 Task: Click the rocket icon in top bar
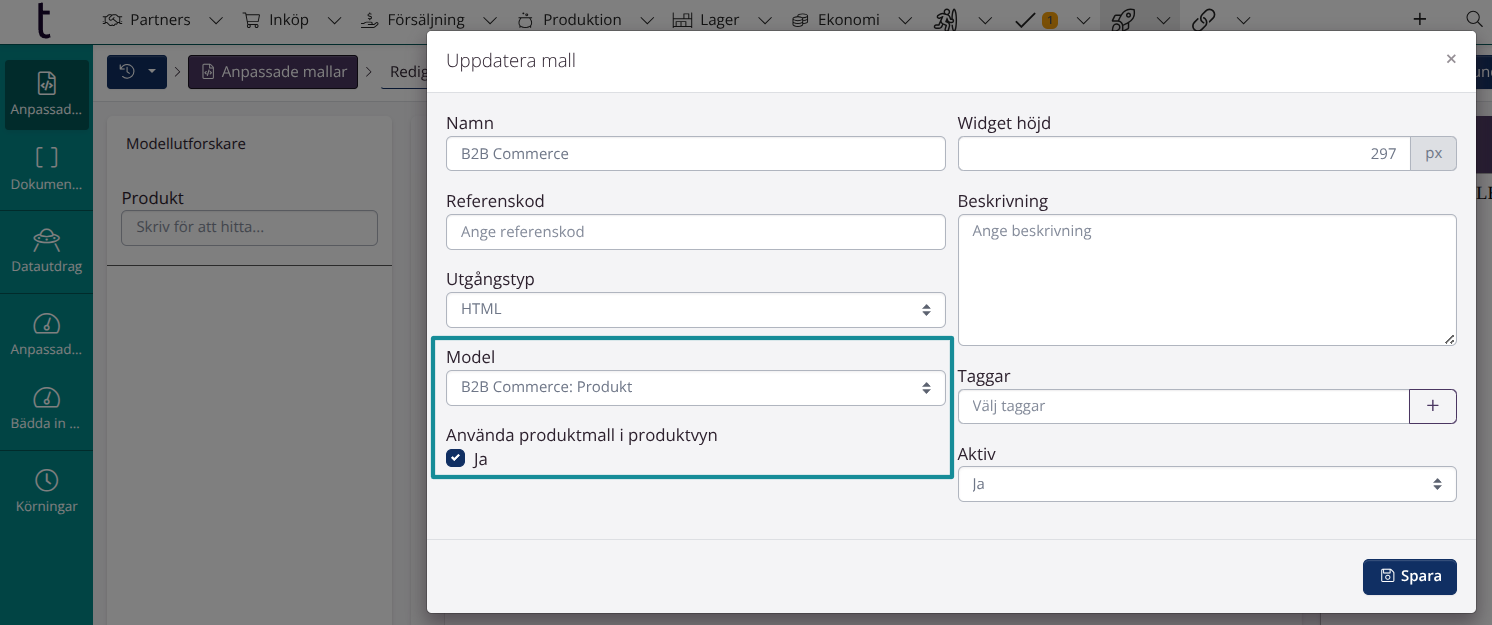coord(1125,19)
